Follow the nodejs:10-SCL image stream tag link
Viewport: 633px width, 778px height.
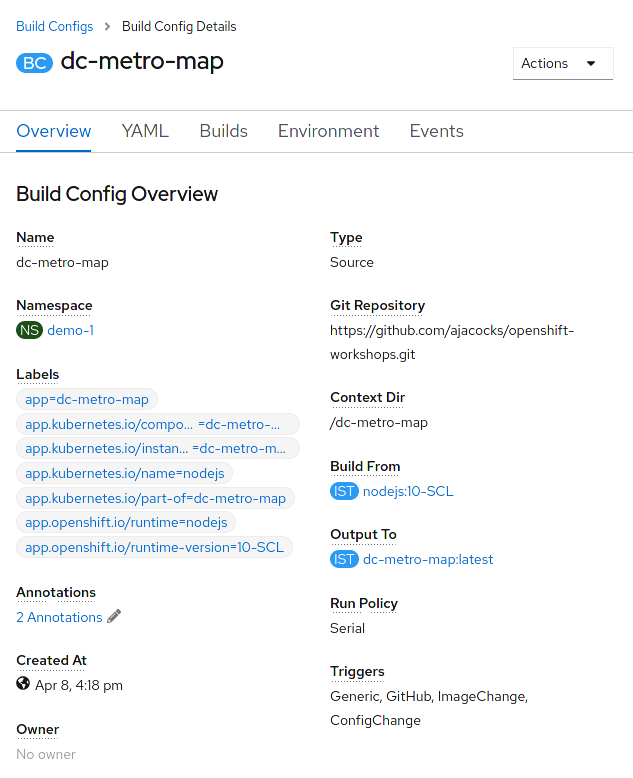(408, 491)
